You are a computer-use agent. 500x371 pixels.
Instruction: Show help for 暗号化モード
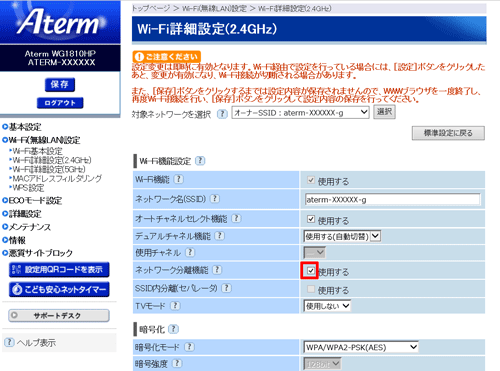(190, 347)
